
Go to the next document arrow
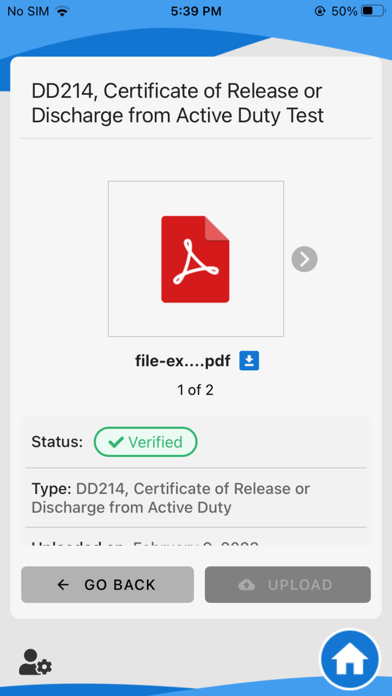click(304, 259)
